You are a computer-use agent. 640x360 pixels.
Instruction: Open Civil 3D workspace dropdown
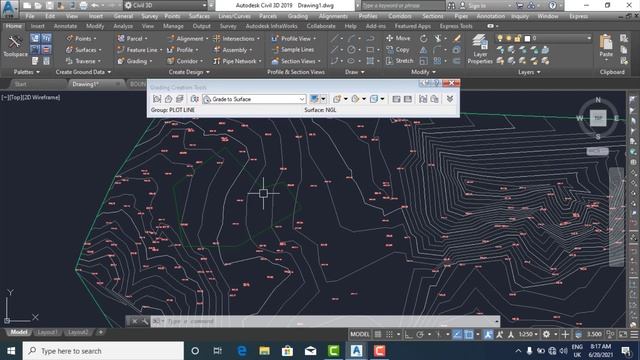165,5
